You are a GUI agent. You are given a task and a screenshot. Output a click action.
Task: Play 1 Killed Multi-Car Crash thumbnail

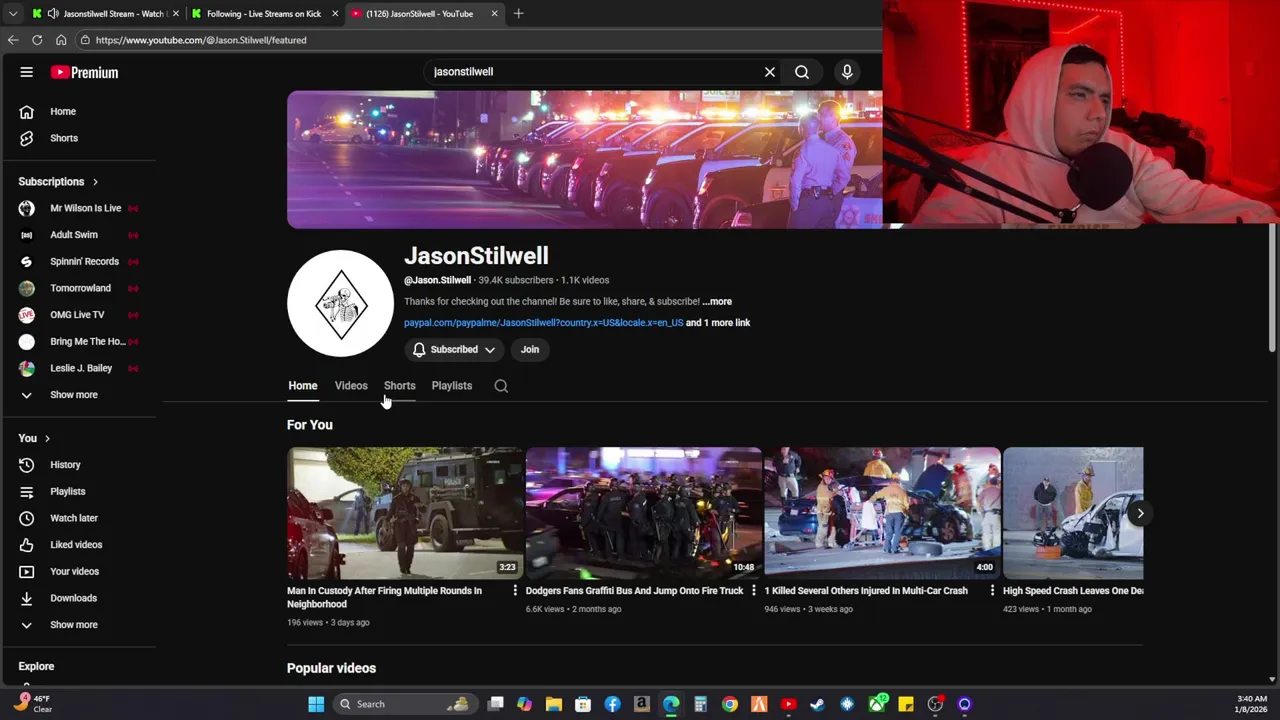(x=882, y=513)
